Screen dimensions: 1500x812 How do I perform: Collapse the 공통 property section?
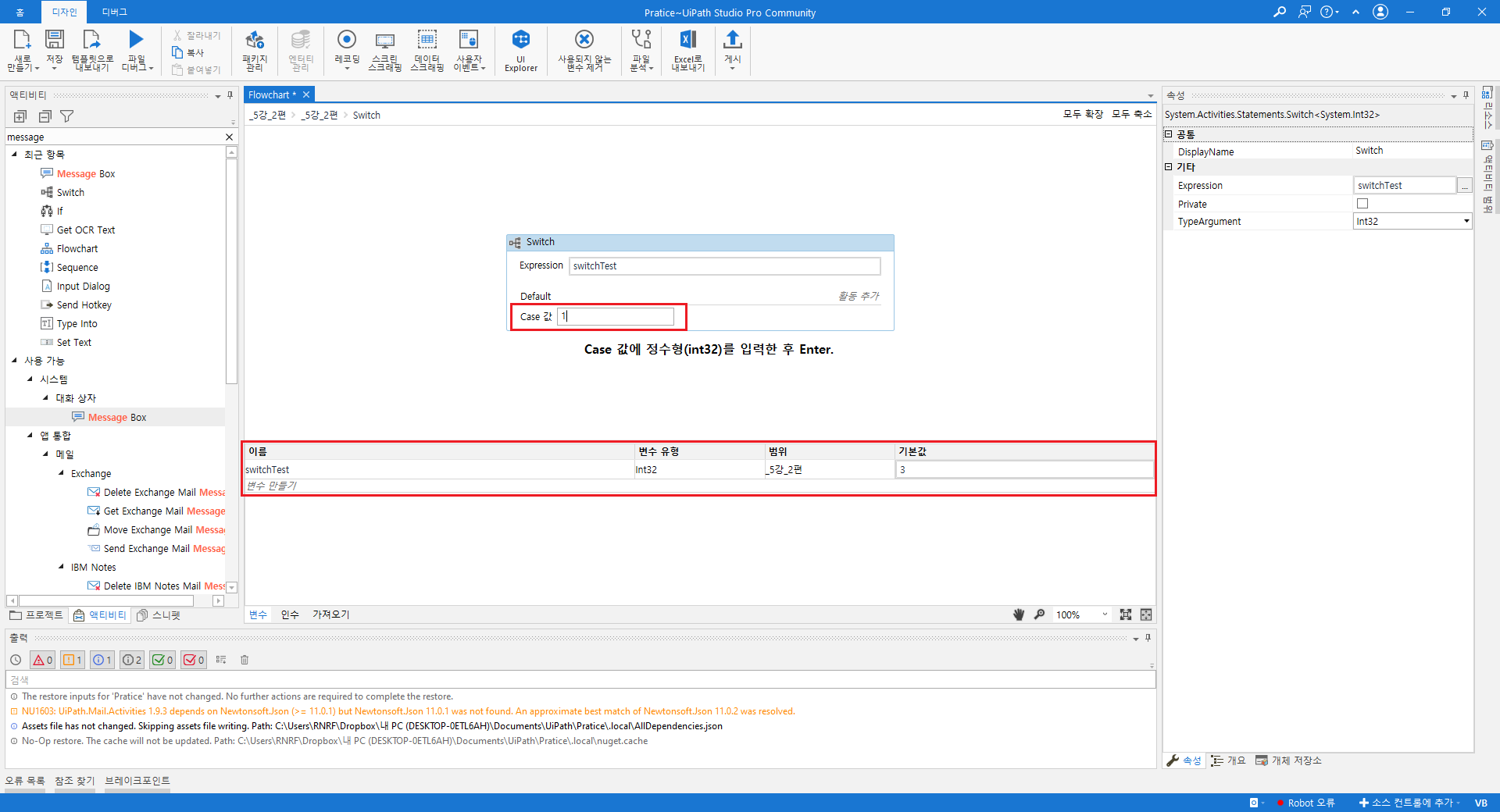(1169, 134)
